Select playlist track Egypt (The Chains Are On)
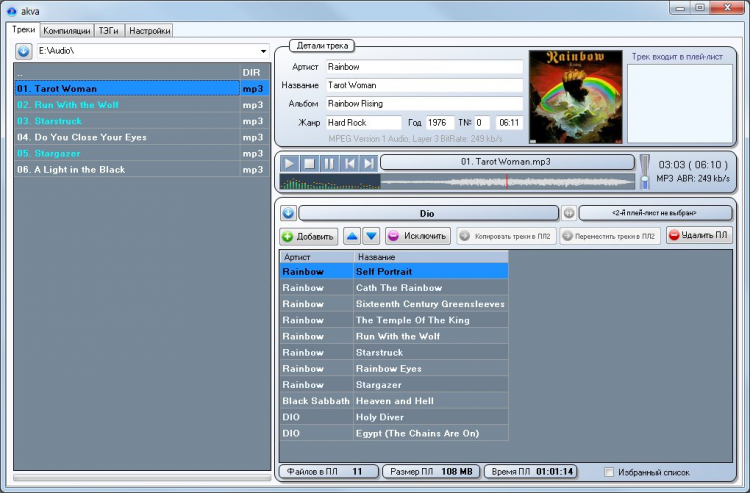The image size is (750, 493). point(394,434)
